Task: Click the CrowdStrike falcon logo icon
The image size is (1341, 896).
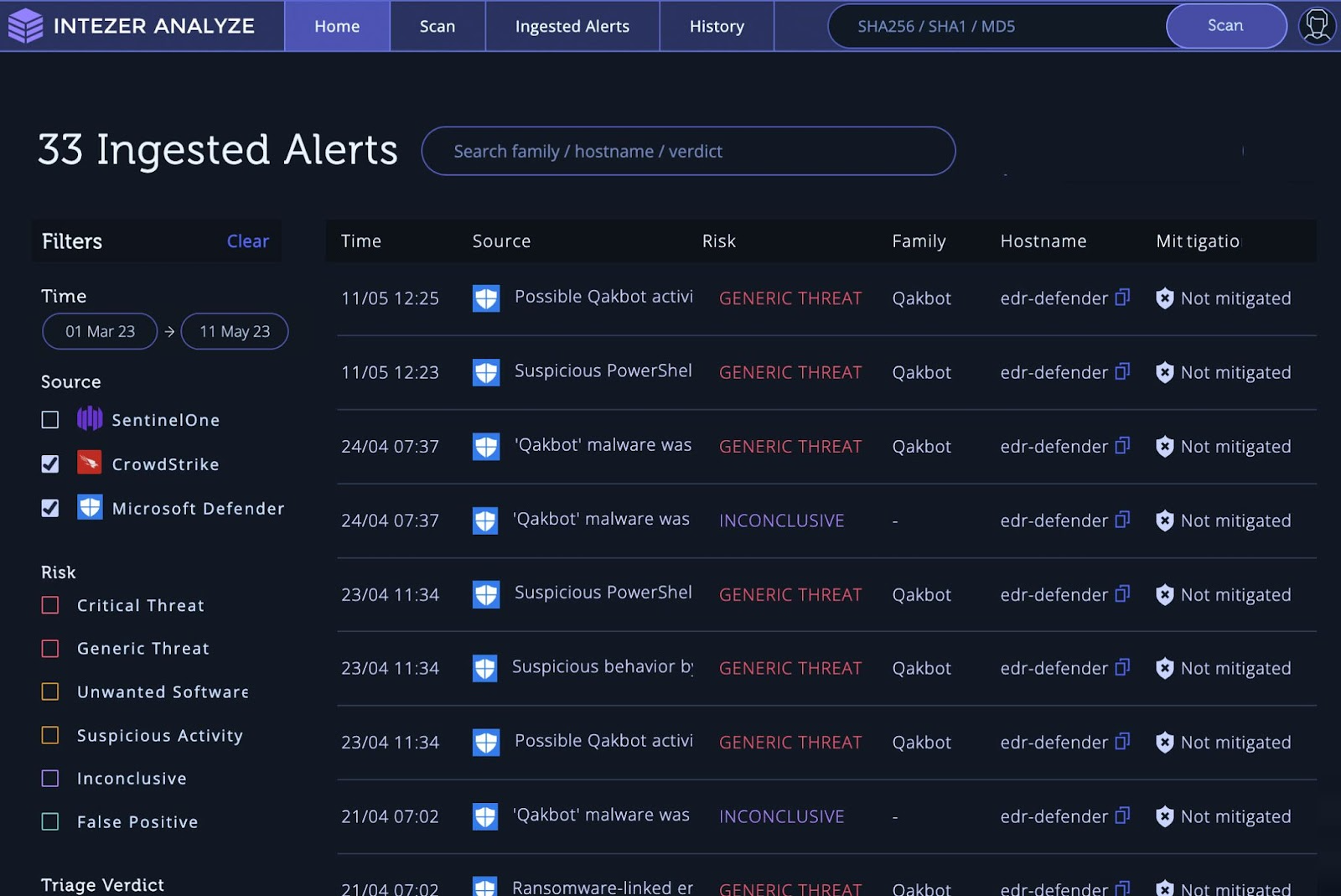Action: (x=90, y=463)
